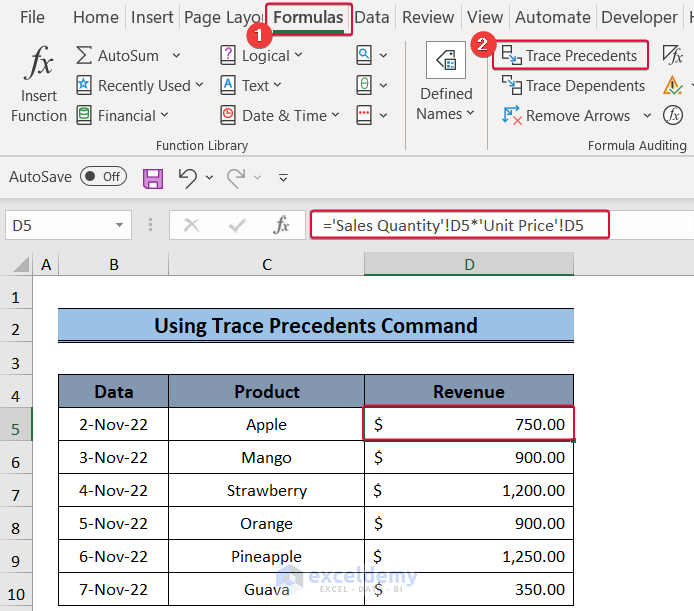
Task: Switch to the Page Layout tab
Action: [224, 17]
